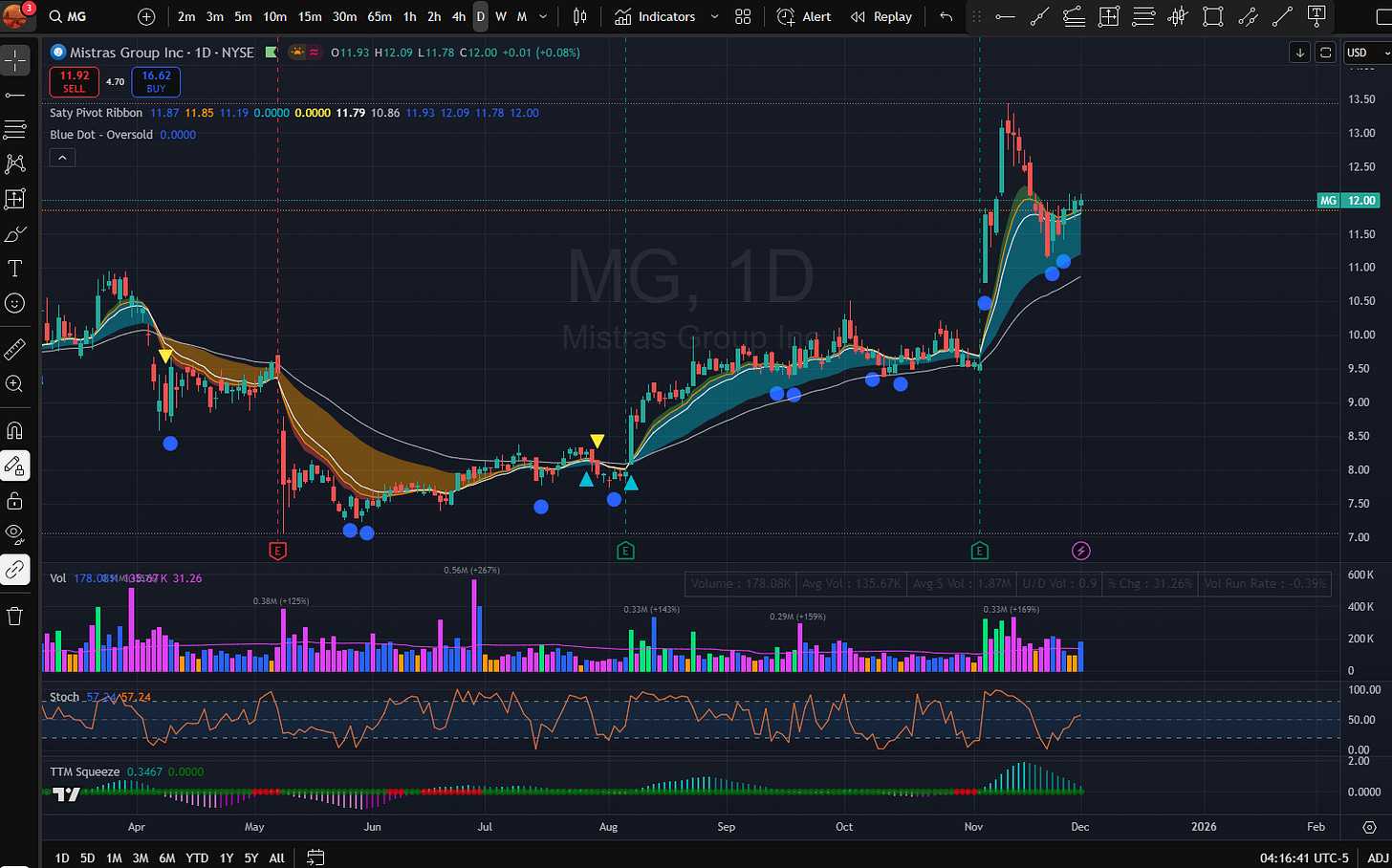
Task: Pick date and price range tool in favorites
Action: tap(1109, 16)
